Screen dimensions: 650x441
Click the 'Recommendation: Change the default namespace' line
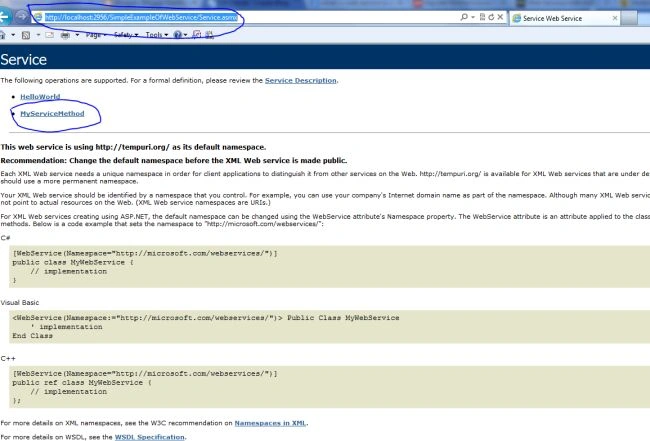pyautogui.click(x=174, y=161)
